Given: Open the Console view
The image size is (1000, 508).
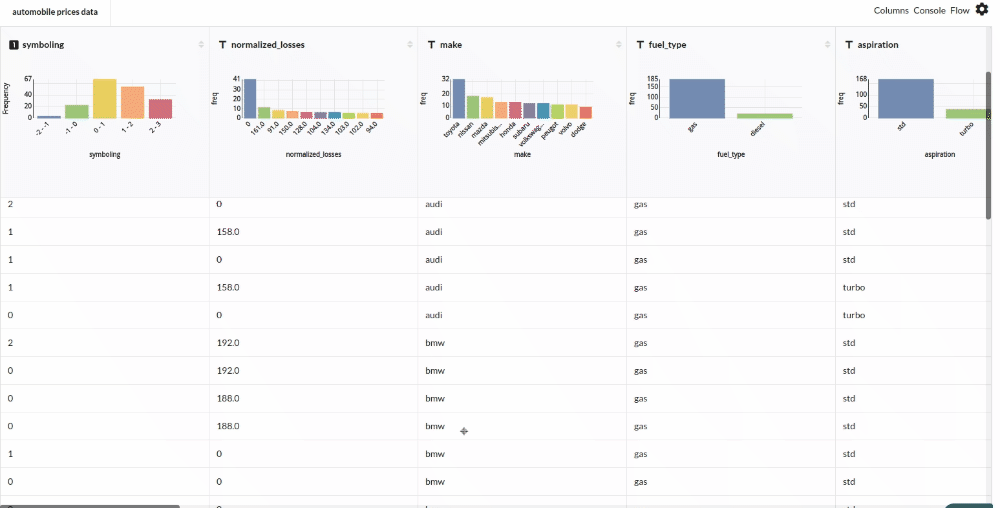Looking at the screenshot, I should click(929, 10).
